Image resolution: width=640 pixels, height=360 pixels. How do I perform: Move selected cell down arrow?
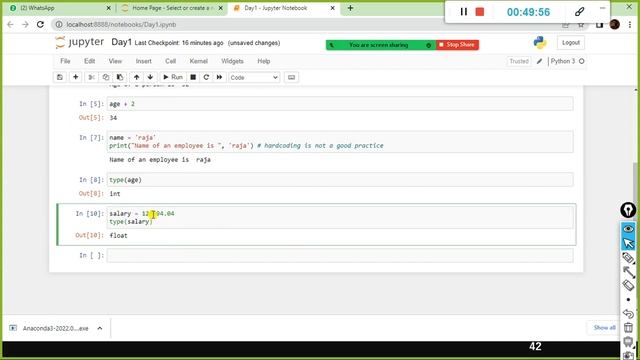pyautogui.click(x=150, y=77)
